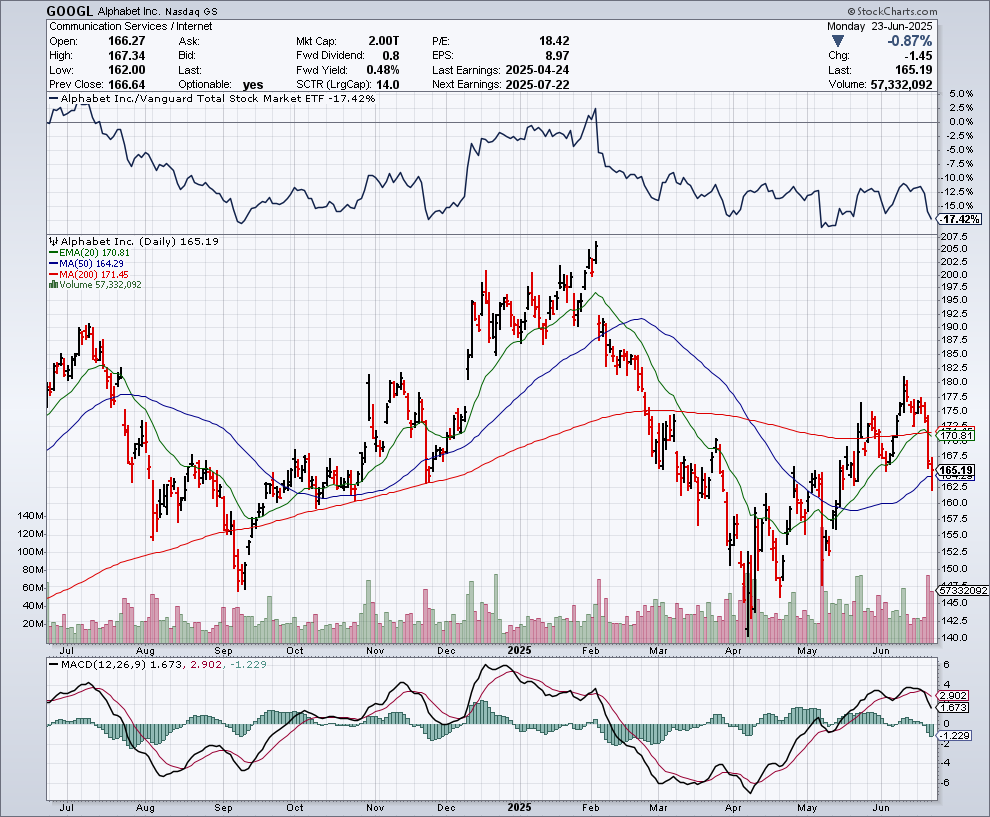Image resolution: width=990 pixels, height=817 pixels.
Task: Click the Next Earnings date 2025-07-22
Action: [537, 85]
